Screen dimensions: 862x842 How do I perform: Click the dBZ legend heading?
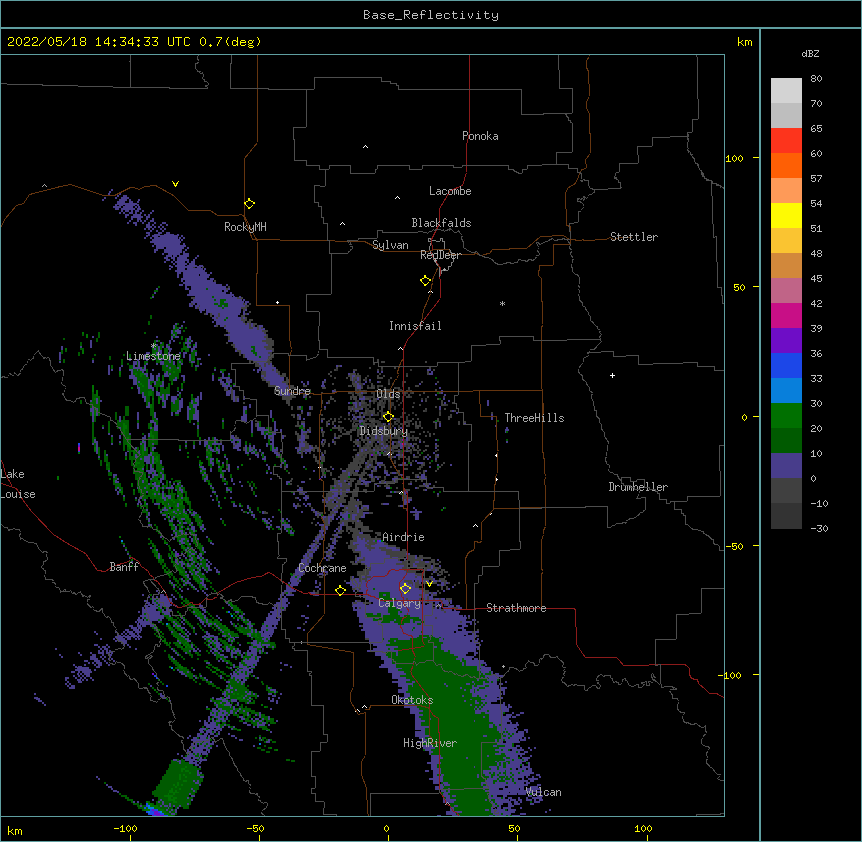click(x=810, y=54)
